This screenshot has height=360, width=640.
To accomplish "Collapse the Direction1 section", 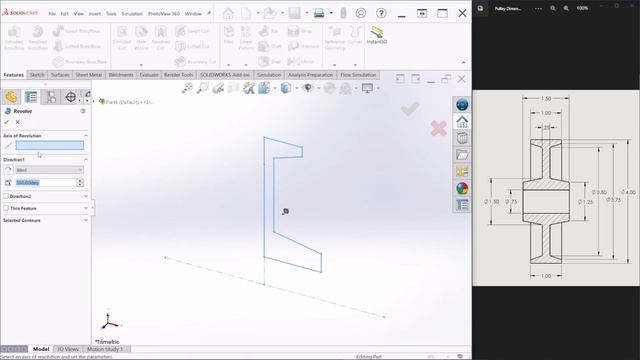I will (x=86, y=160).
